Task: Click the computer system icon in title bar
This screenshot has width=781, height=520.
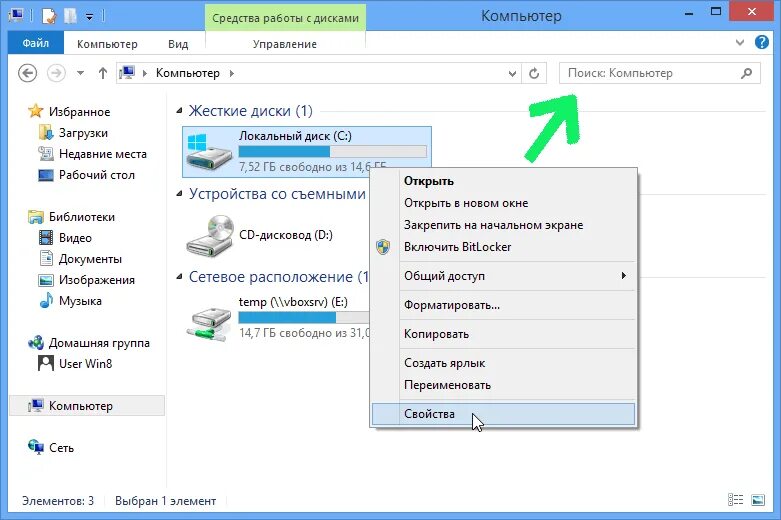Action: pos(16,15)
